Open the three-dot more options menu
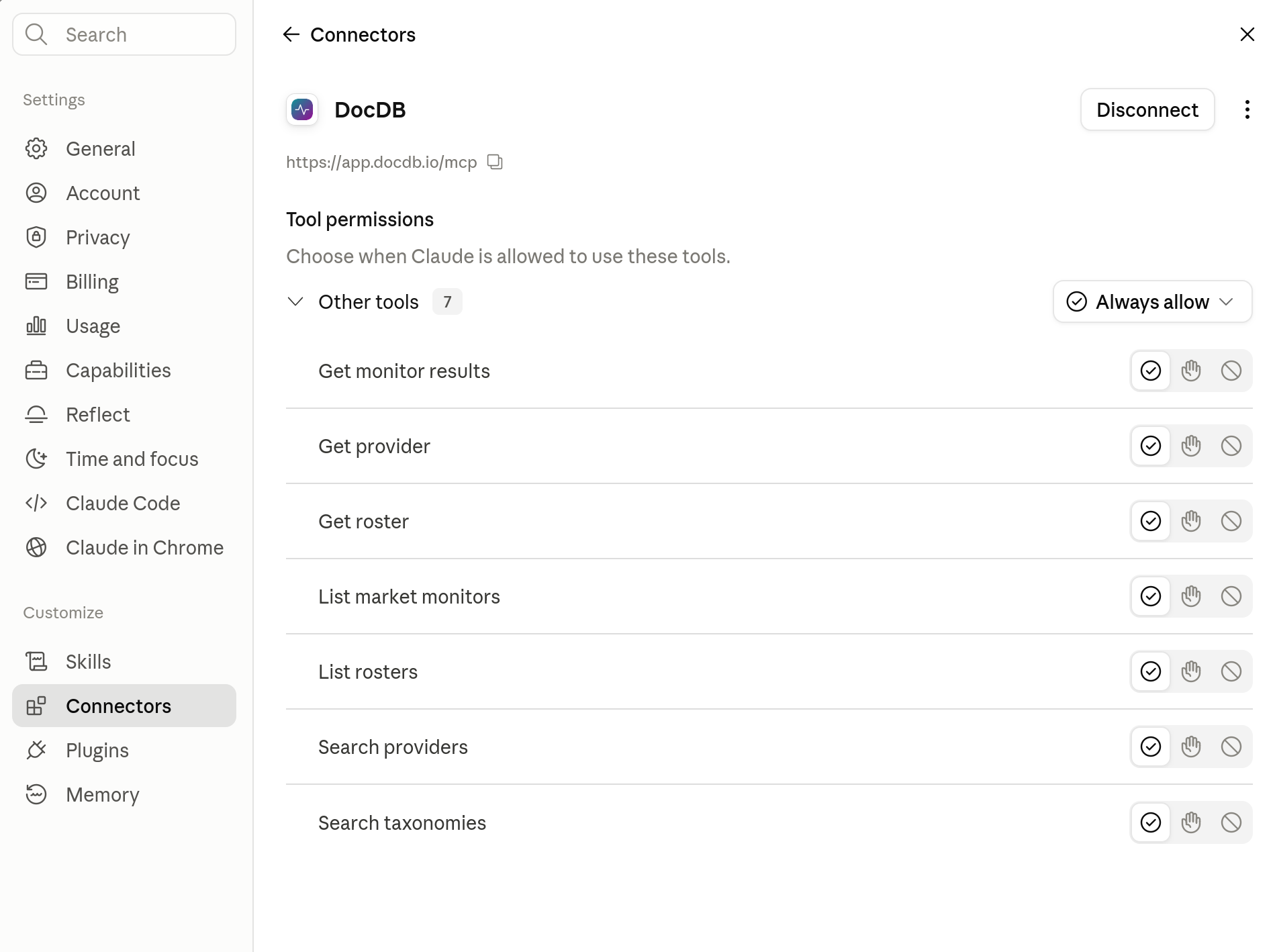Viewport: 1273px width, 952px height. [1247, 109]
